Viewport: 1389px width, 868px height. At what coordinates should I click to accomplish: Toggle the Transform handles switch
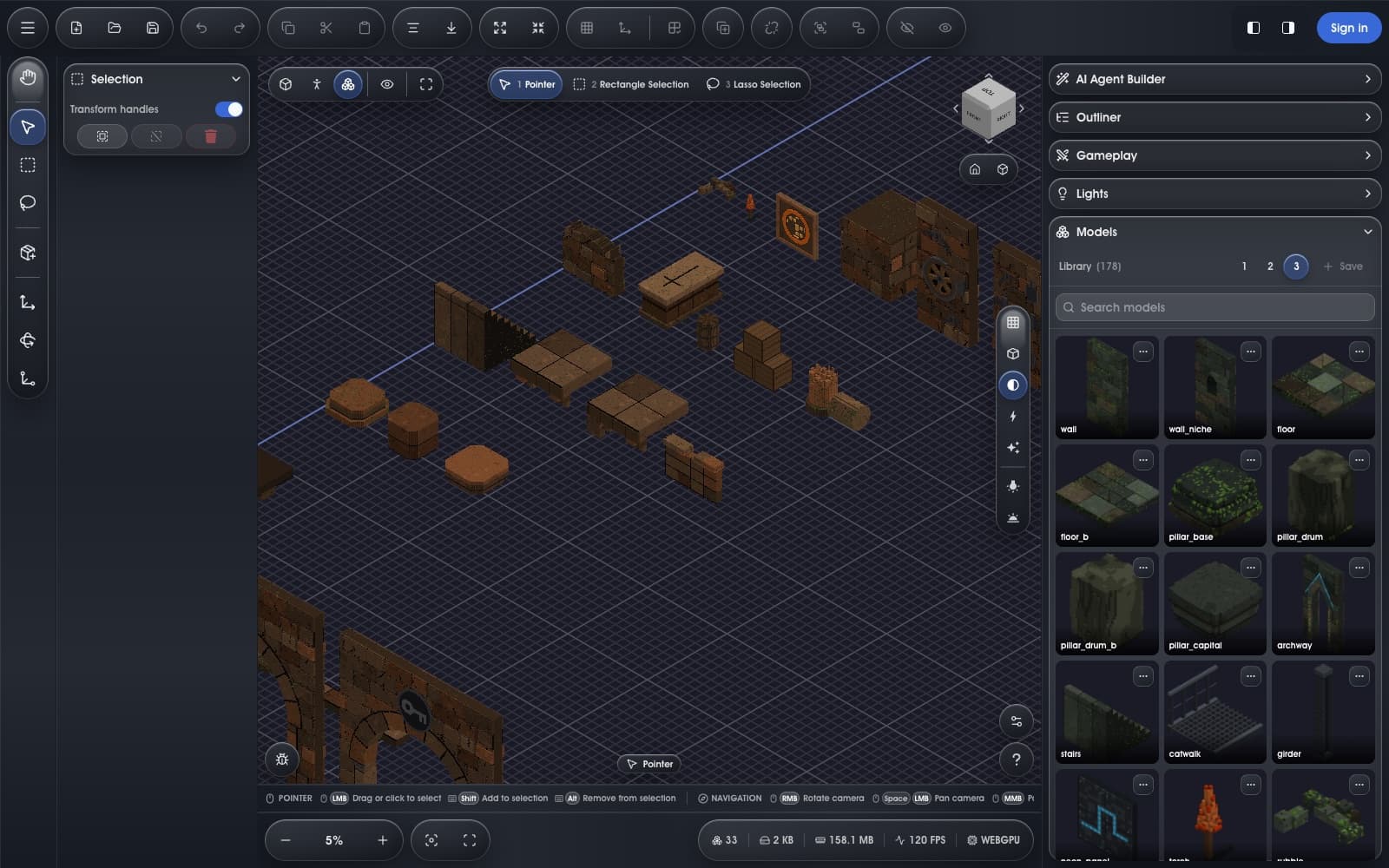229,109
